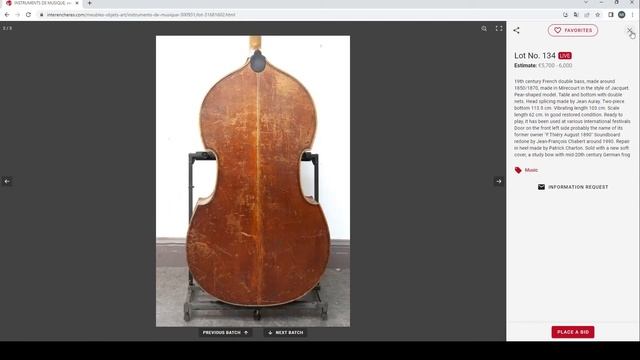Click the Estimate price text
Viewport: 640px width, 360px height.
click(543, 65)
